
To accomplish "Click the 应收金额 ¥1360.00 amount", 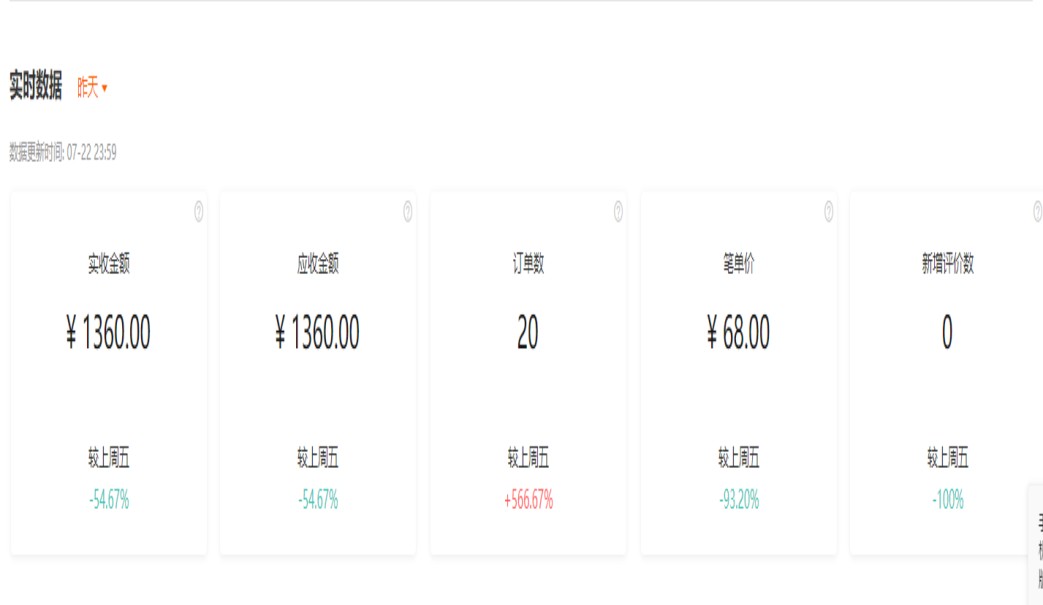I will [318, 334].
